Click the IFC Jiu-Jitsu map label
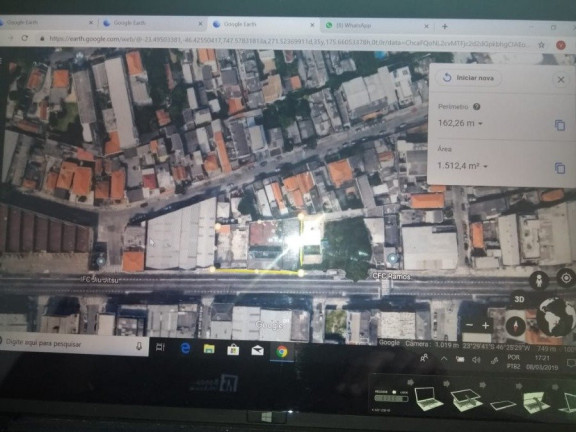The width and height of the screenshot is (576, 432). (x=100, y=280)
